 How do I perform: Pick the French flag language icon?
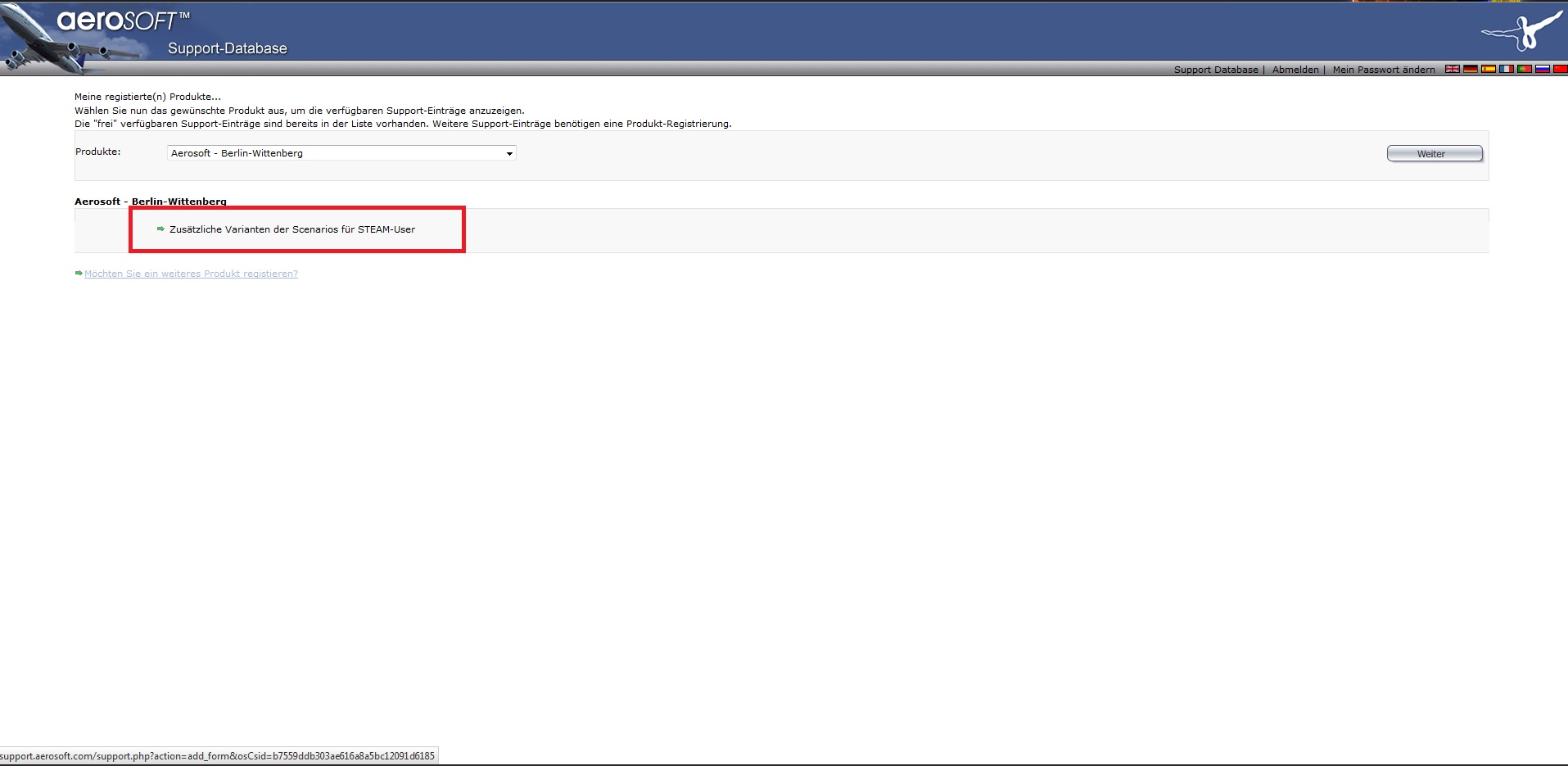(1507, 69)
